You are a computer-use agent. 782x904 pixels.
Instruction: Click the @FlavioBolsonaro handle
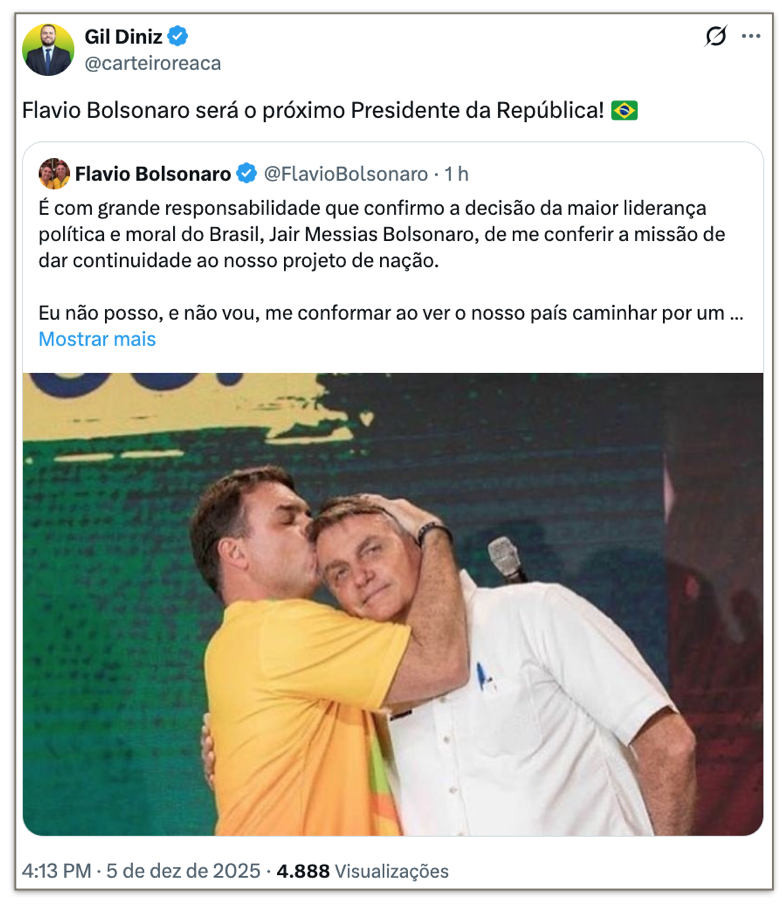[345, 174]
